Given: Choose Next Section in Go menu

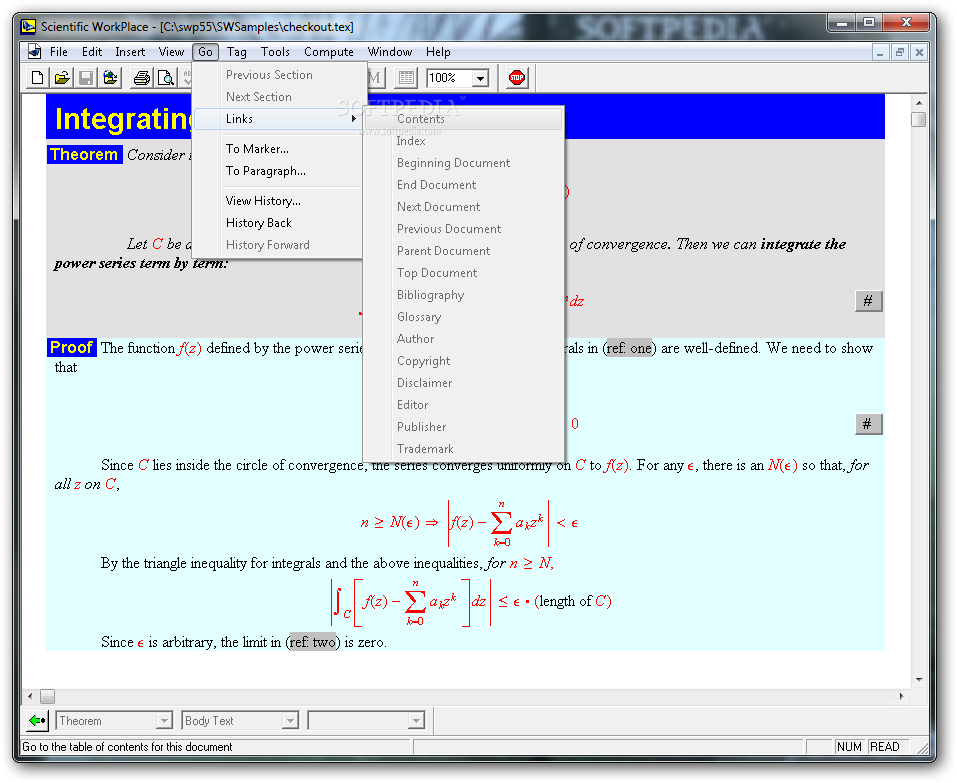Looking at the screenshot, I should (279, 96).
